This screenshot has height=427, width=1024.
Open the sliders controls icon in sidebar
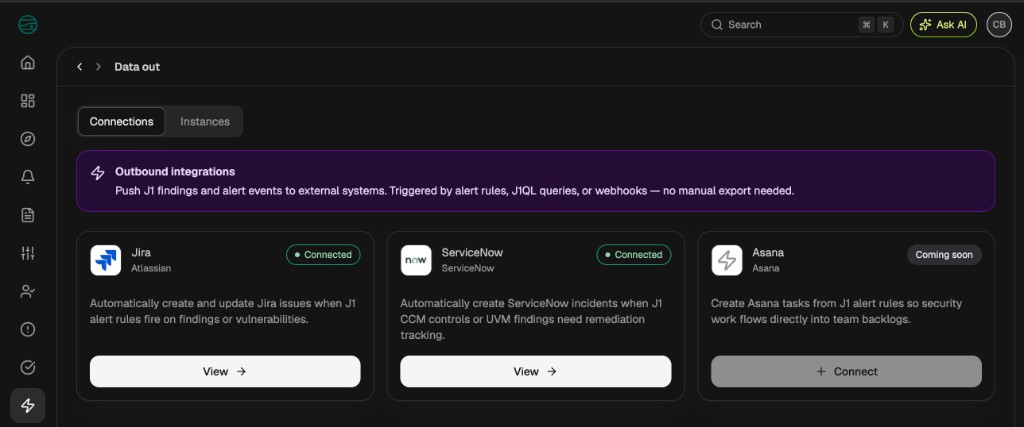click(27, 253)
